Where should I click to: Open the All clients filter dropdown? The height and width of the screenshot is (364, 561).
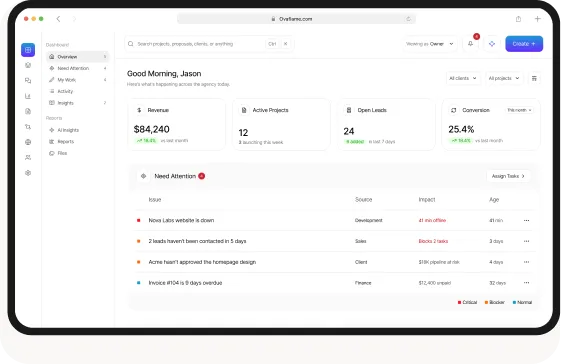click(x=463, y=78)
